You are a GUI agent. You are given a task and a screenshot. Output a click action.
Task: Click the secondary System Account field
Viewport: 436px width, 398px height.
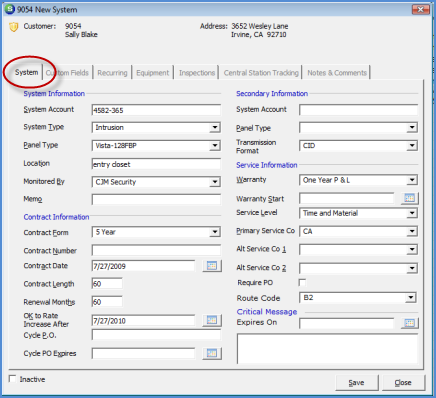coord(358,110)
